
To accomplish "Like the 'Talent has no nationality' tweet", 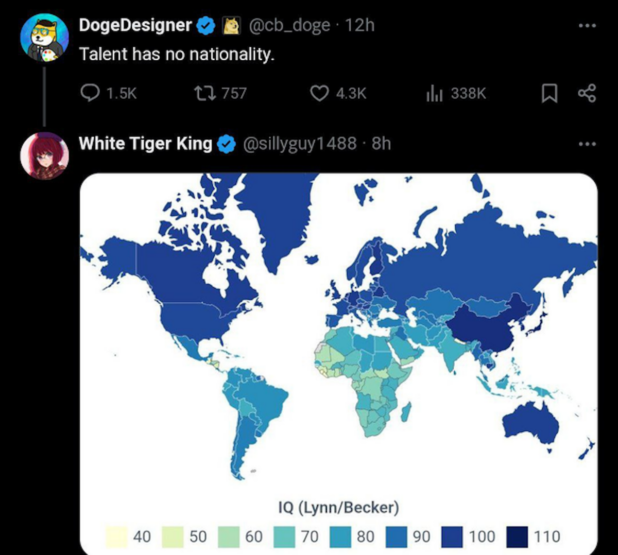I will (x=320, y=93).
